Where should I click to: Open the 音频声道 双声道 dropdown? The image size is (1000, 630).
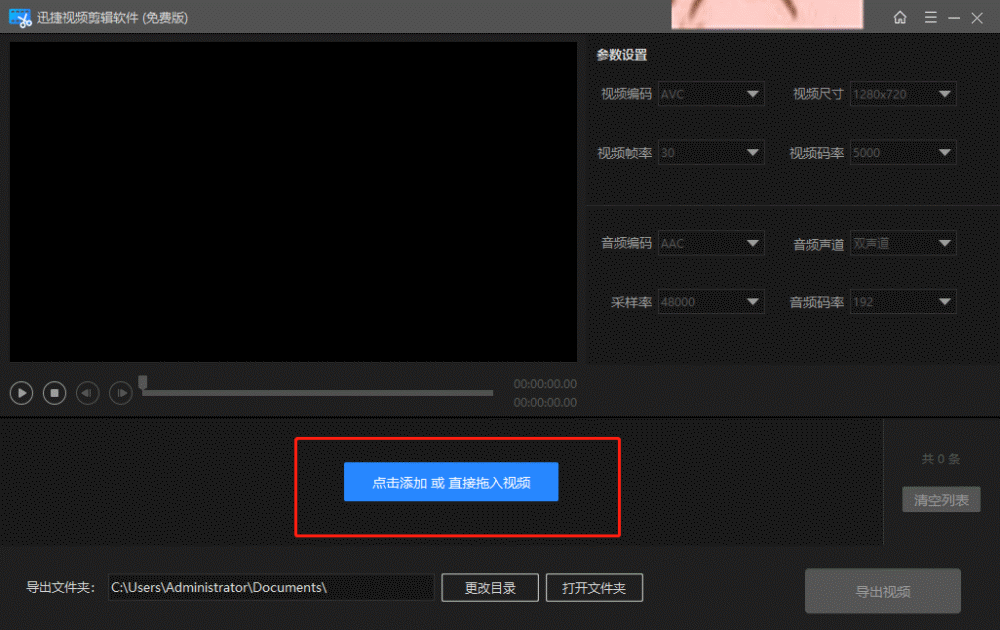pyautogui.click(x=903, y=243)
